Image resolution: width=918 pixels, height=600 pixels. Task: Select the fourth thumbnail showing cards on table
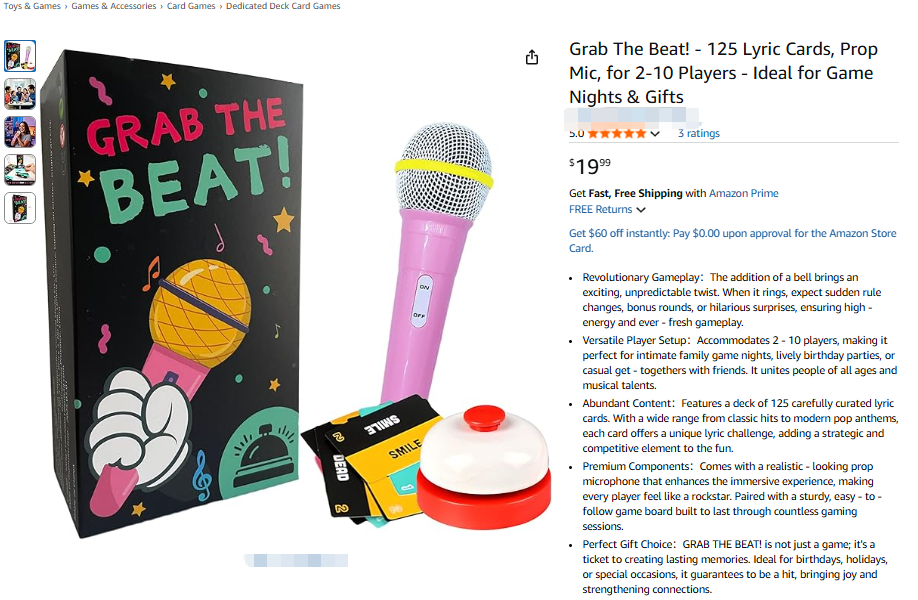click(20, 170)
